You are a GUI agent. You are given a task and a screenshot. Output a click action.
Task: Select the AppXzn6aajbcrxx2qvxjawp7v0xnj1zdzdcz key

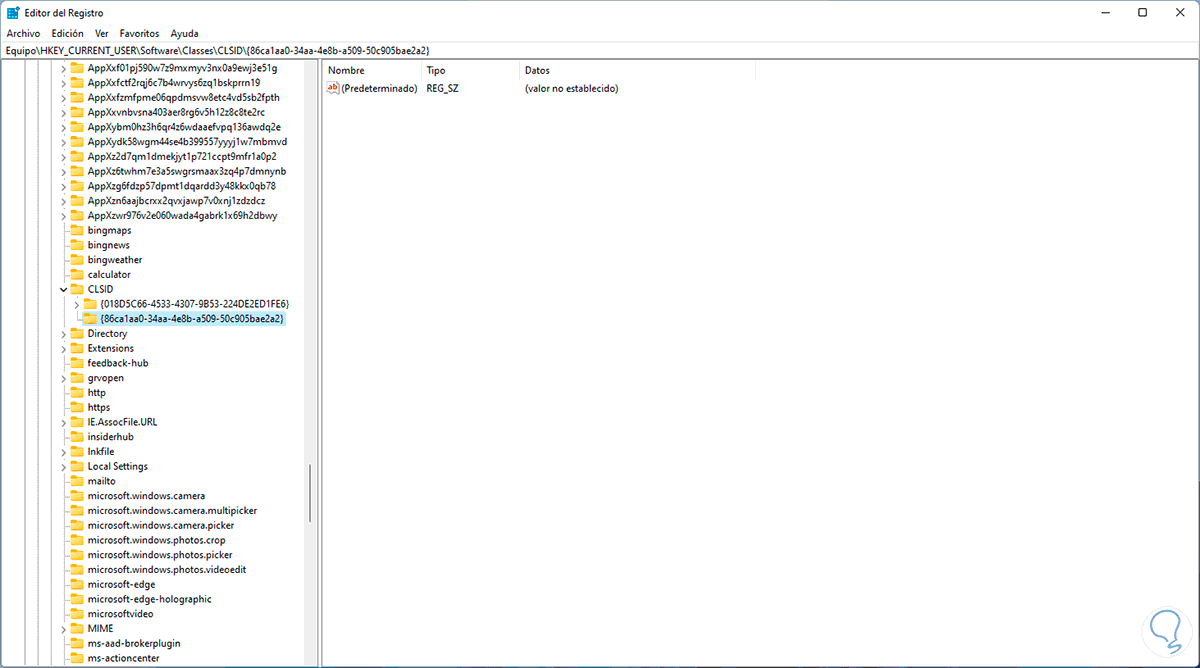point(176,201)
